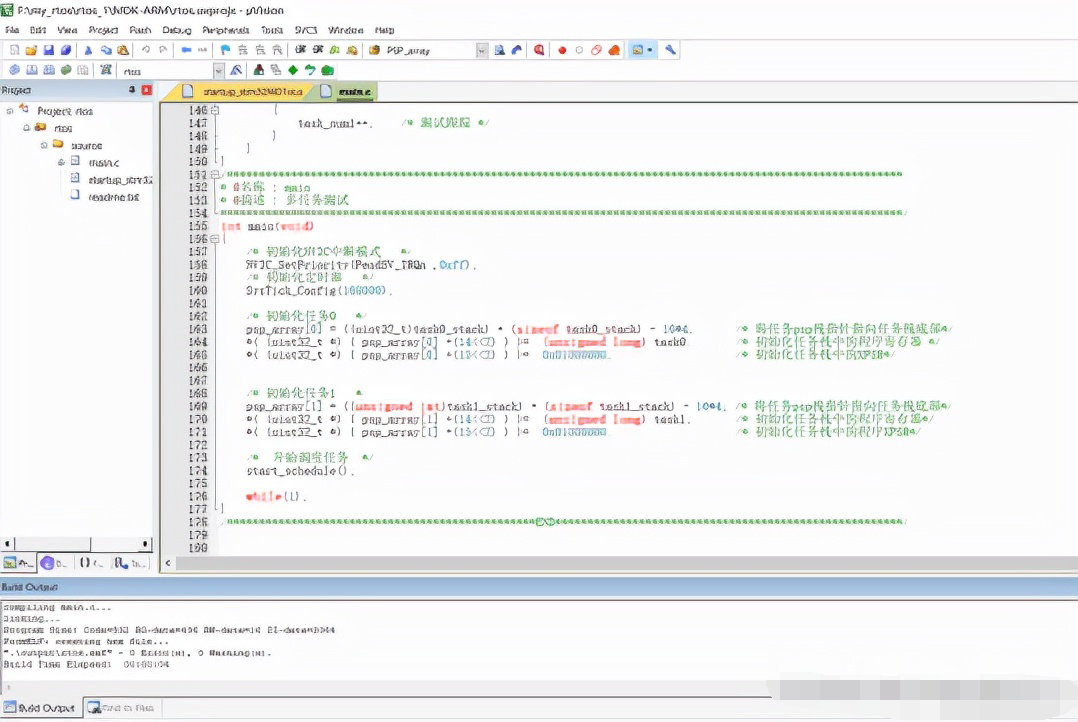Open the Debug menu
The width and height of the screenshot is (1078, 722).
tap(176, 31)
